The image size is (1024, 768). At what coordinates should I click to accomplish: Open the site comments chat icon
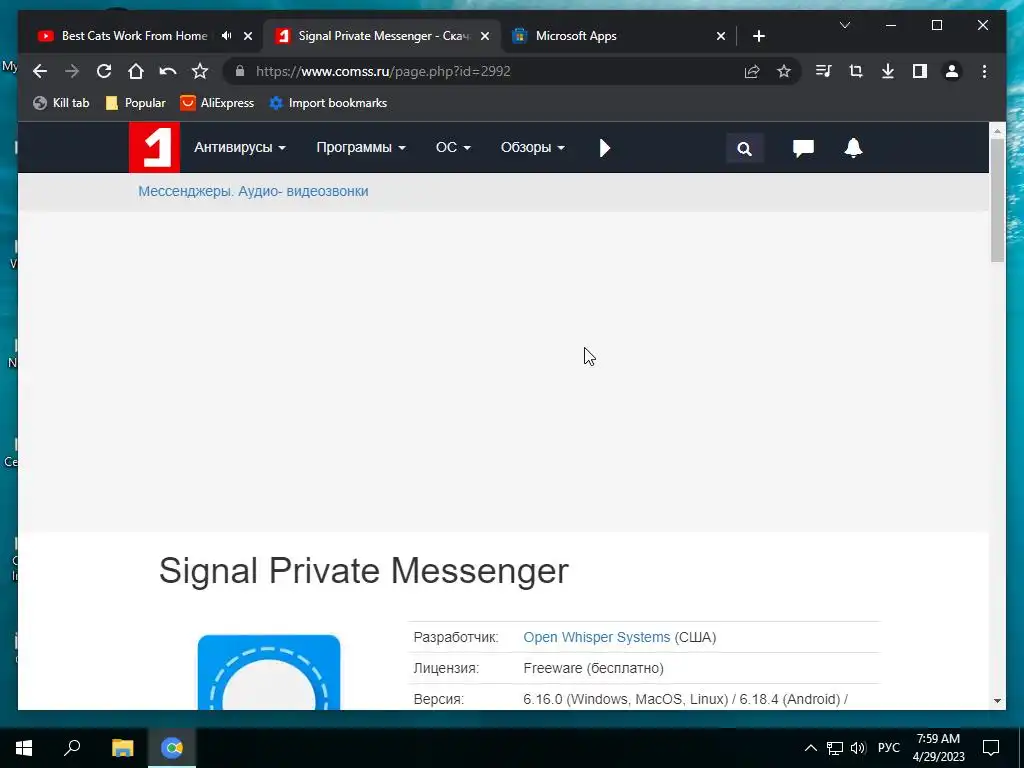(x=803, y=148)
